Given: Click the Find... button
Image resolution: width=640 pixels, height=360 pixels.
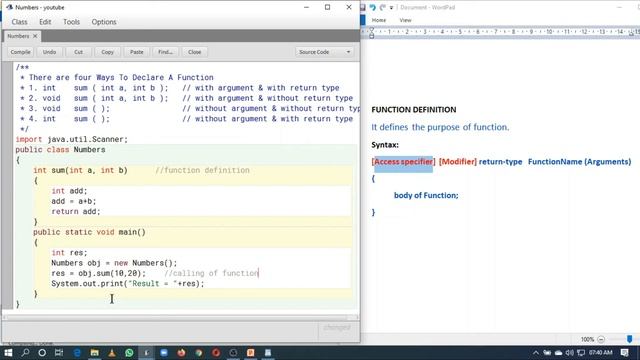Looking at the screenshot, I should (x=165, y=52).
